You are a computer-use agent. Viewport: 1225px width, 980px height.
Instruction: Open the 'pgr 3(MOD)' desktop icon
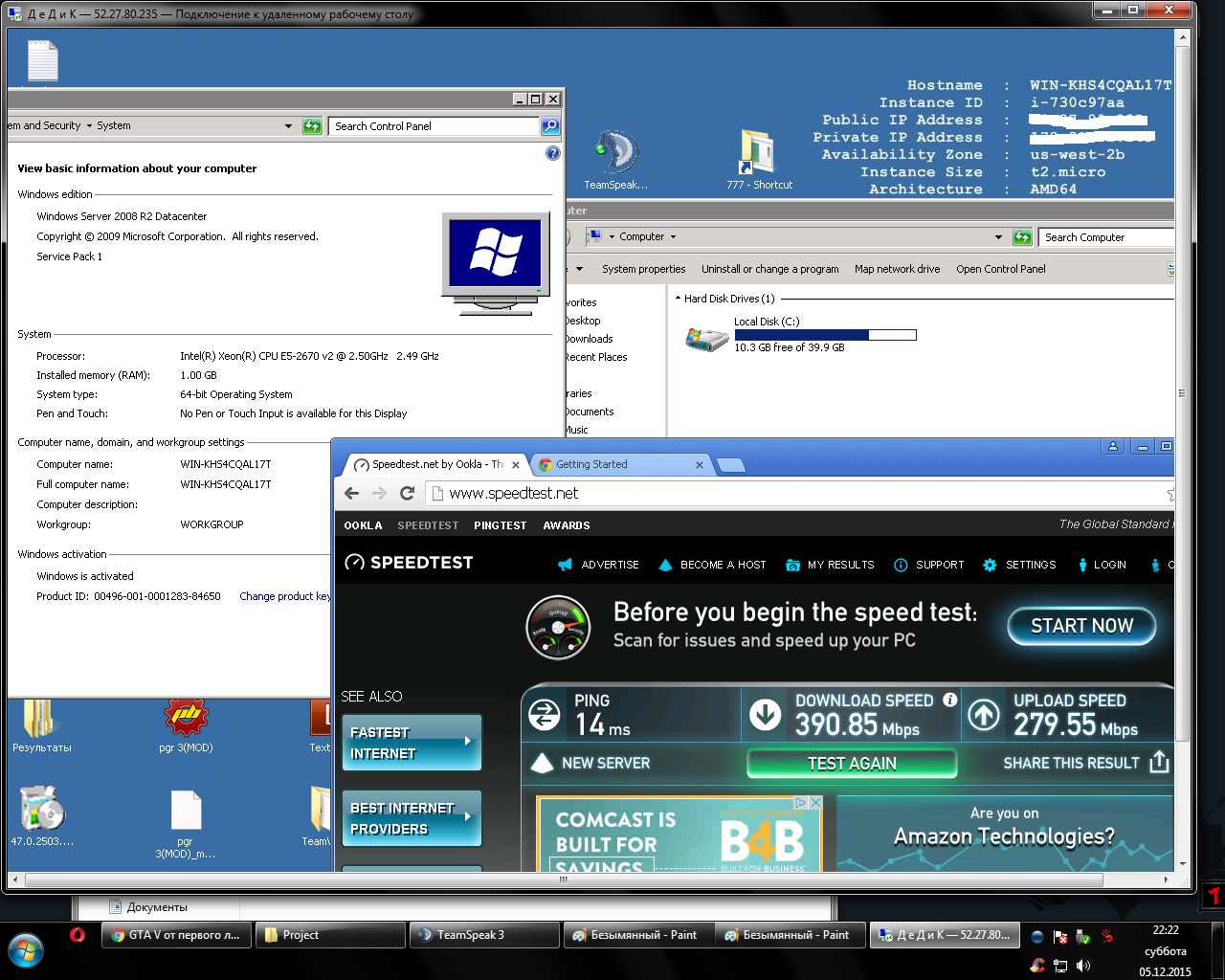click(x=186, y=727)
